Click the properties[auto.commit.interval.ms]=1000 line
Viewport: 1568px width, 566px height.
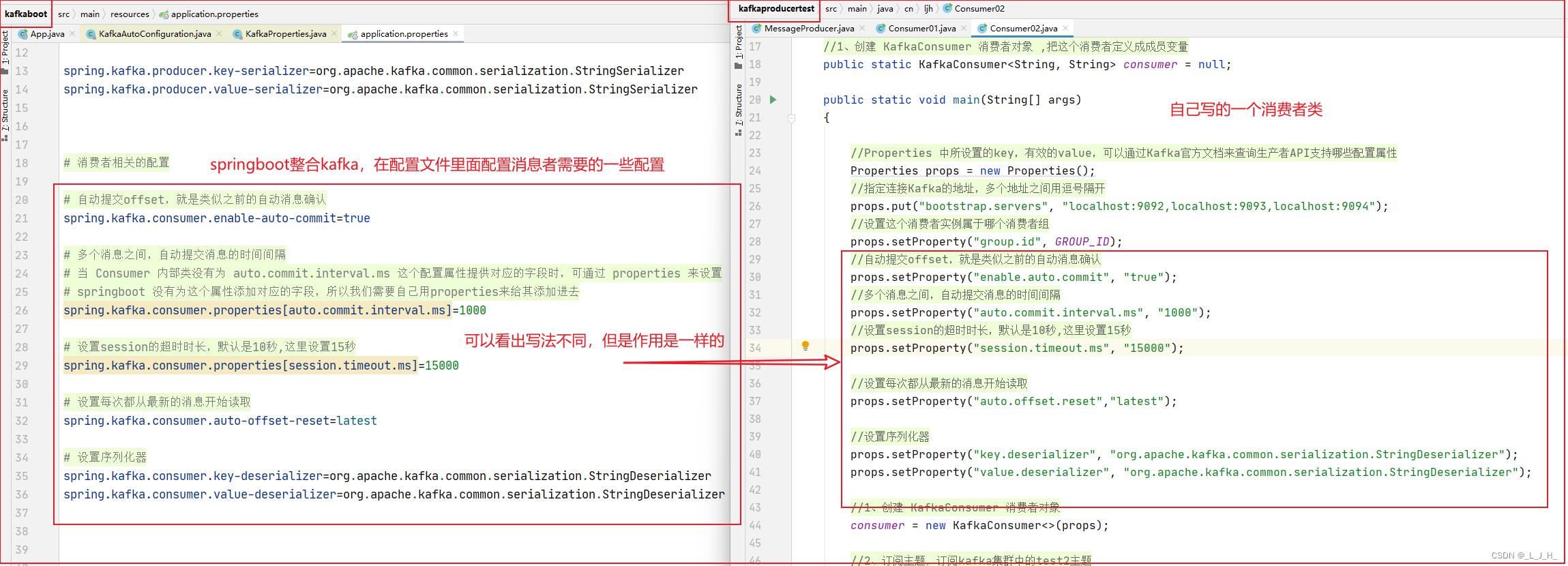tap(275, 310)
